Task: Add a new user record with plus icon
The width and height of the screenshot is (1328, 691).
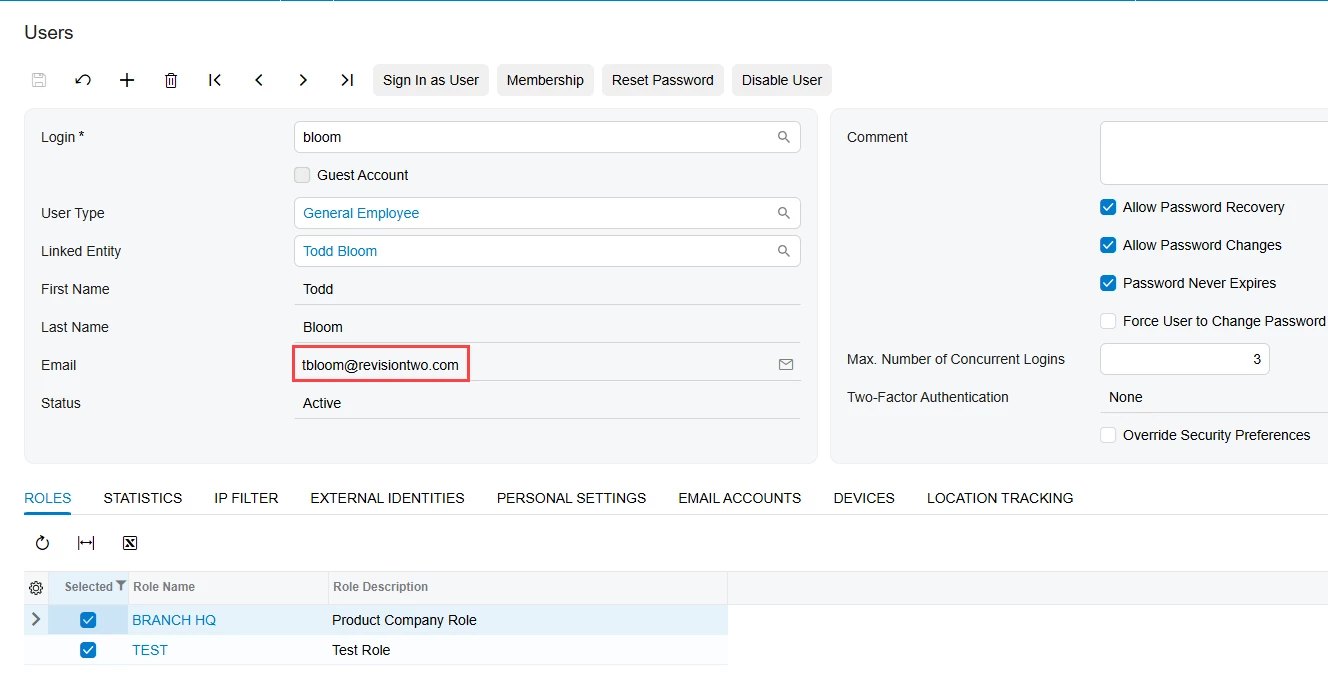Action: pos(127,80)
